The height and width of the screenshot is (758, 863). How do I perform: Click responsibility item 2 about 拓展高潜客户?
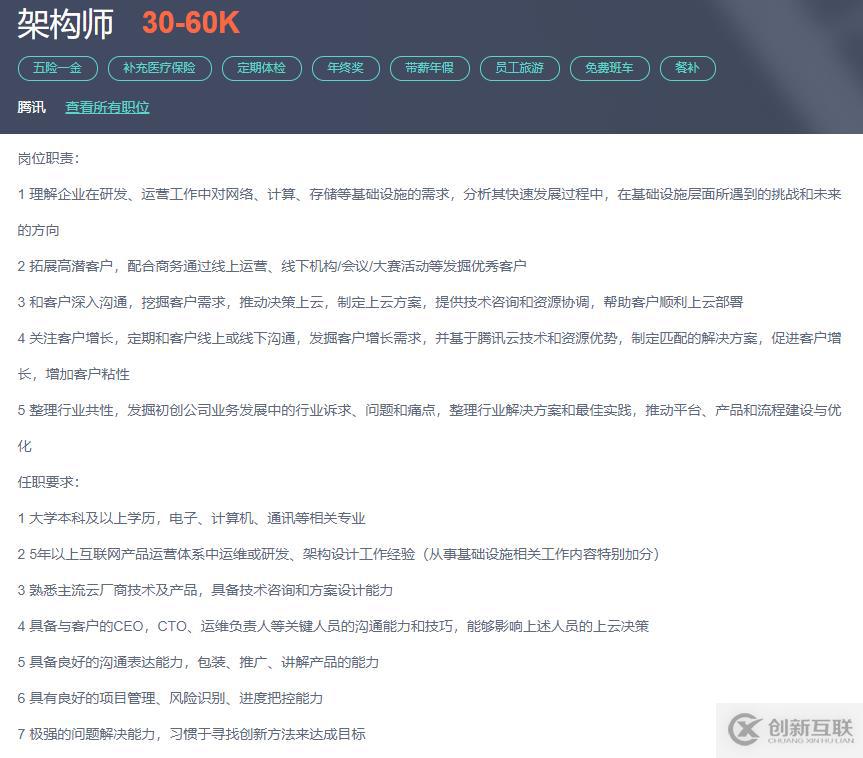[272, 266]
